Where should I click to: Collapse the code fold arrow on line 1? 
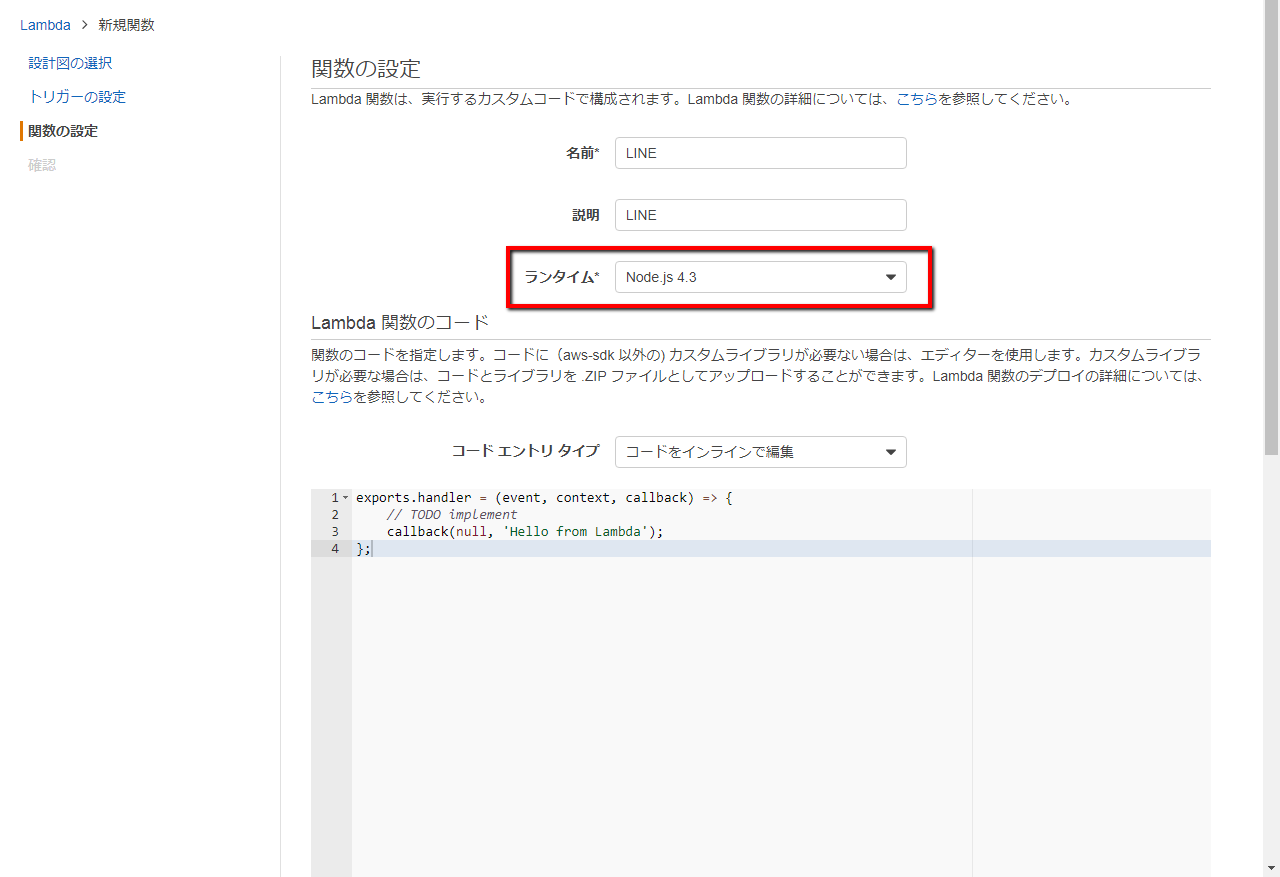coord(346,498)
